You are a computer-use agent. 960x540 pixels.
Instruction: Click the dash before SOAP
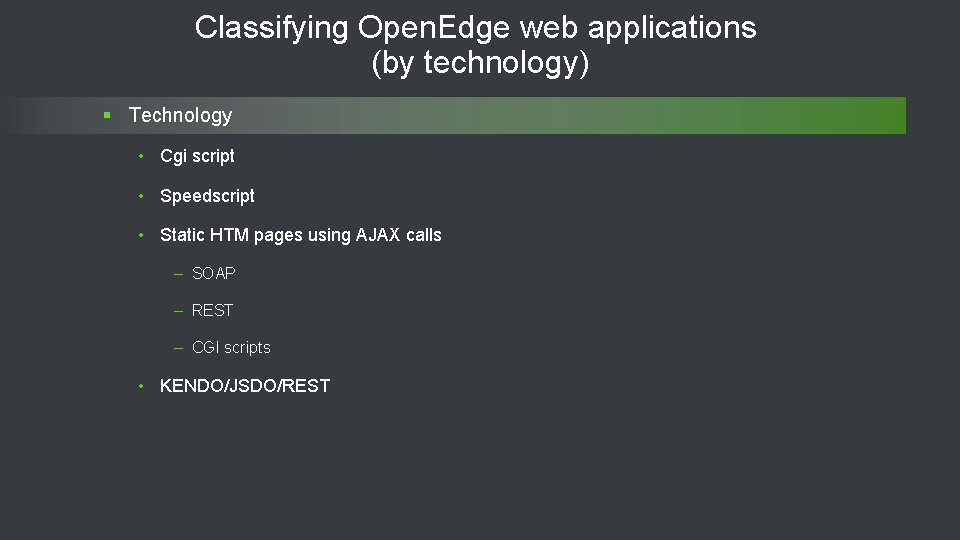tap(178, 273)
